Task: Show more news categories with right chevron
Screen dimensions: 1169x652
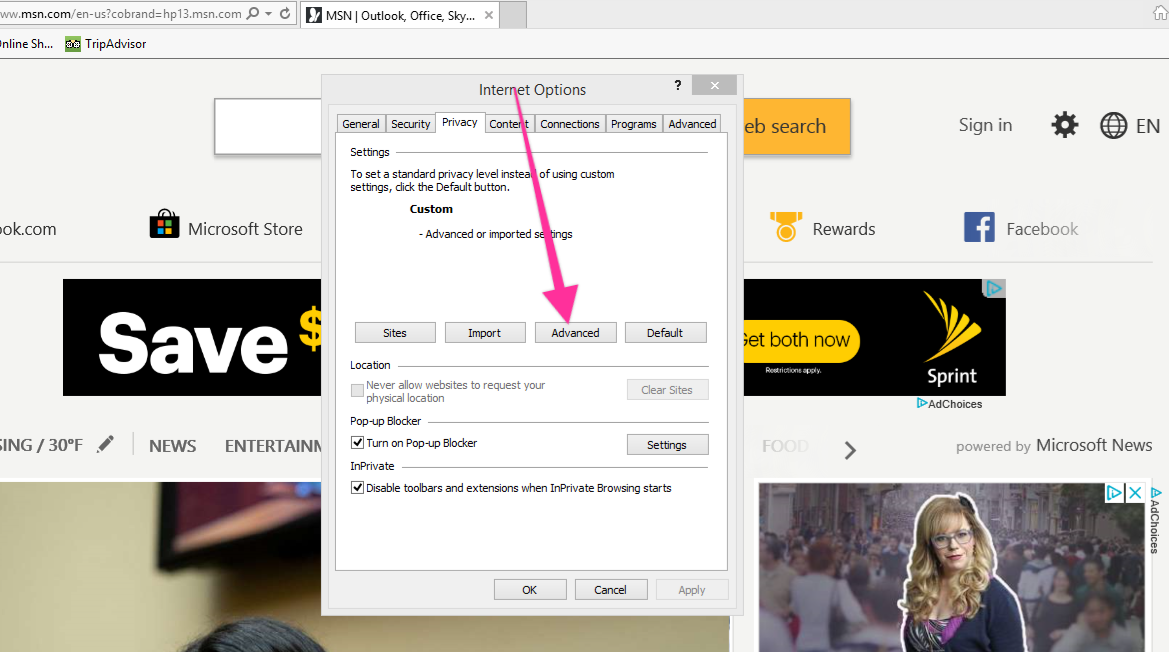Action: click(x=850, y=450)
